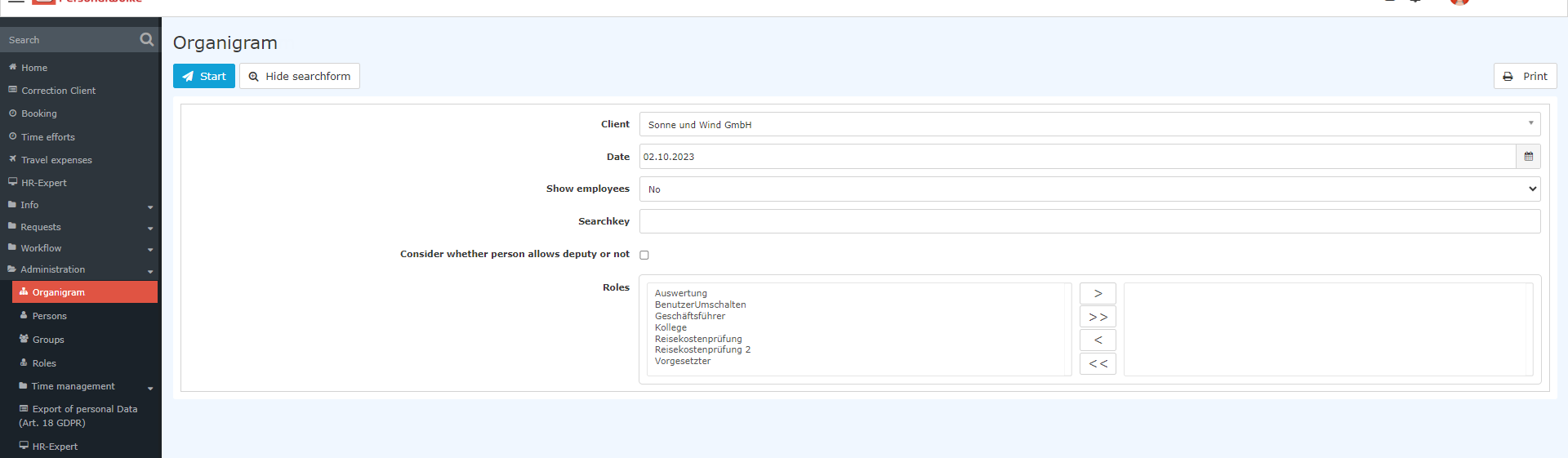
Task: Click the Booking clock icon
Action: pos(12,113)
